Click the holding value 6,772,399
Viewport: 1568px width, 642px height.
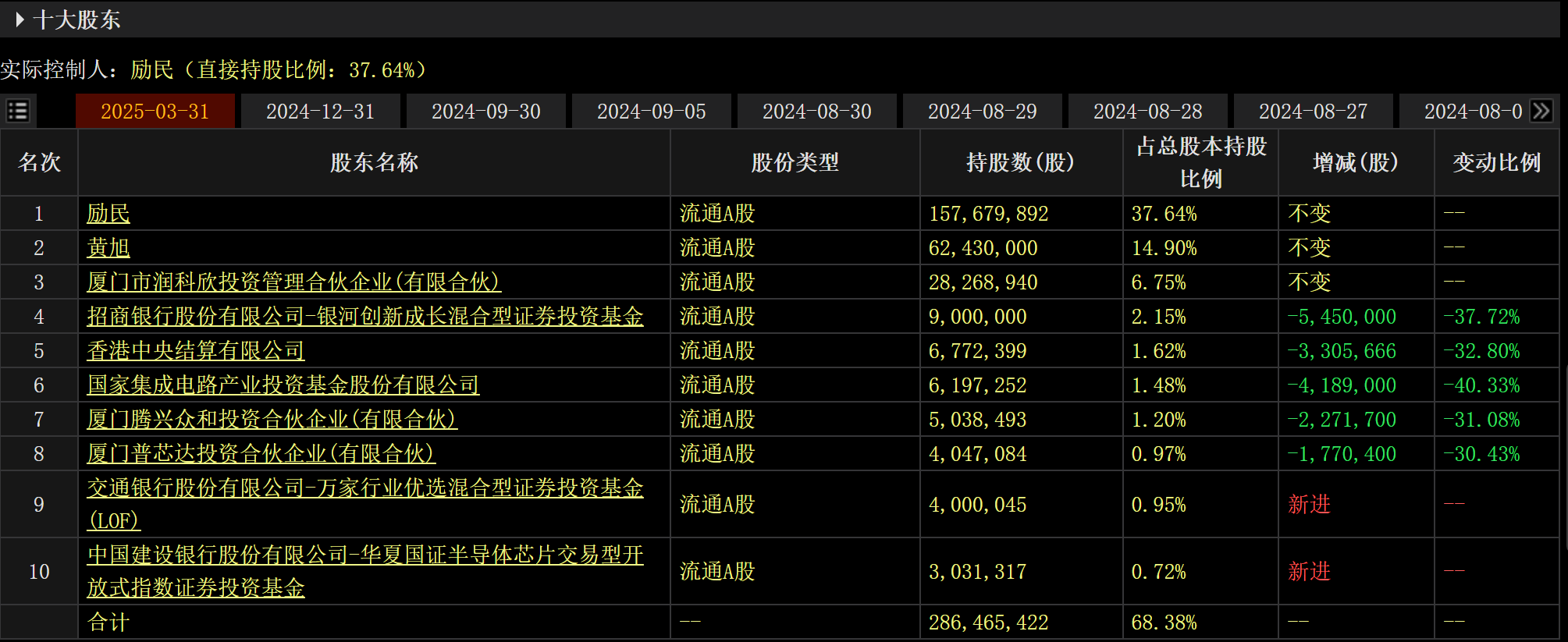(x=978, y=351)
